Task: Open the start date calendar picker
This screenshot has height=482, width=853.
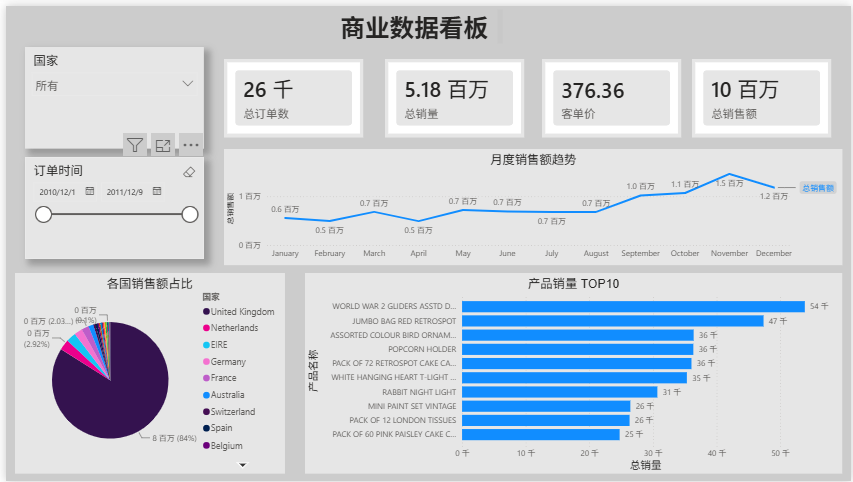Action: pos(90,191)
